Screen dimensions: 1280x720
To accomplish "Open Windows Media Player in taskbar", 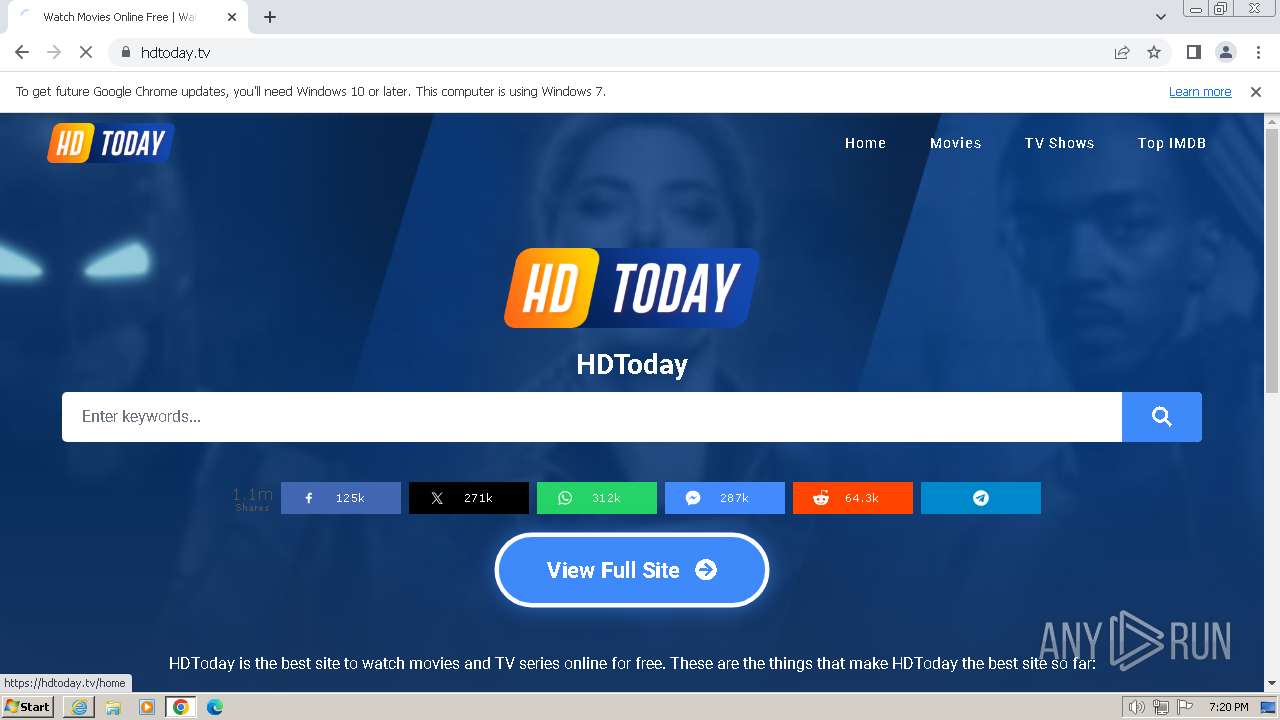I will click(x=147, y=707).
